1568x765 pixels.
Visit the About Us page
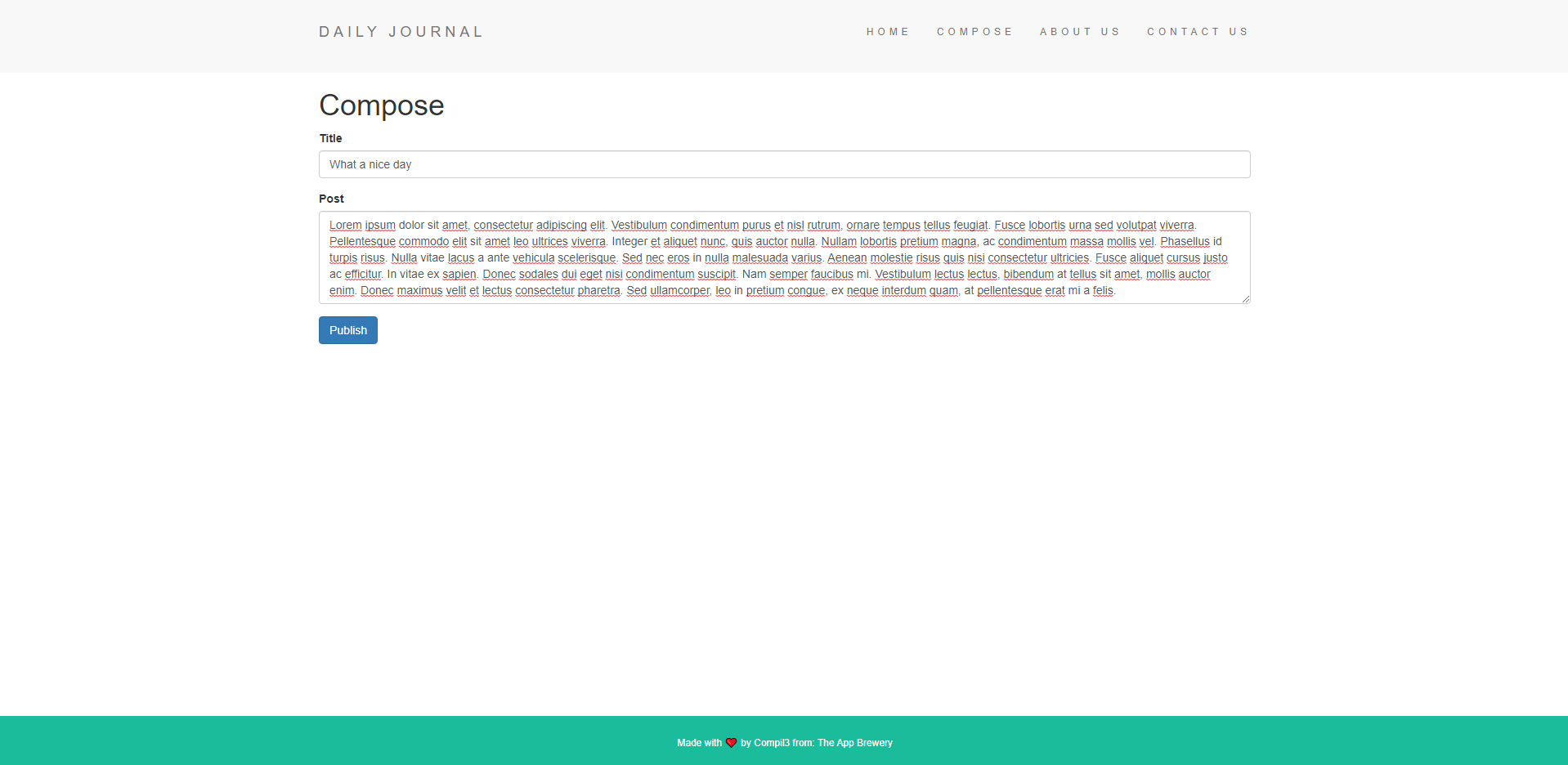[1080, 32]
